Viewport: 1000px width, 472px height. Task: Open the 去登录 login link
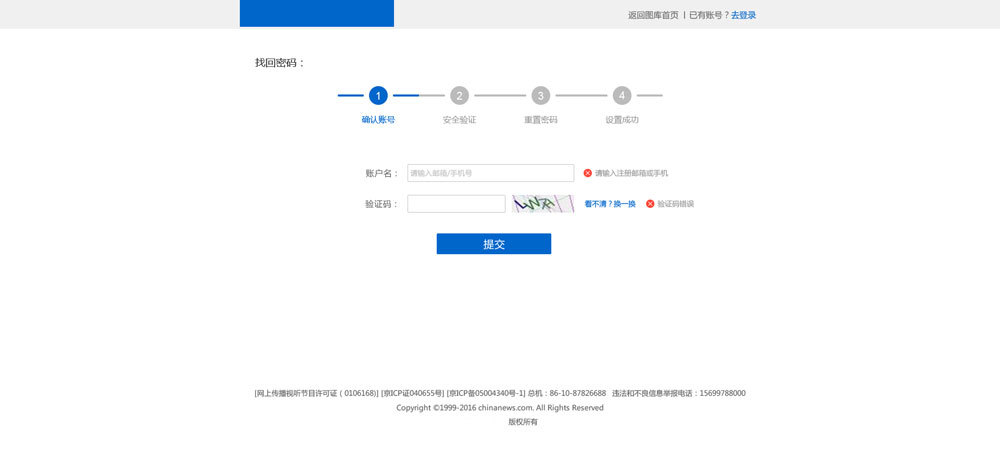point(743,15)
